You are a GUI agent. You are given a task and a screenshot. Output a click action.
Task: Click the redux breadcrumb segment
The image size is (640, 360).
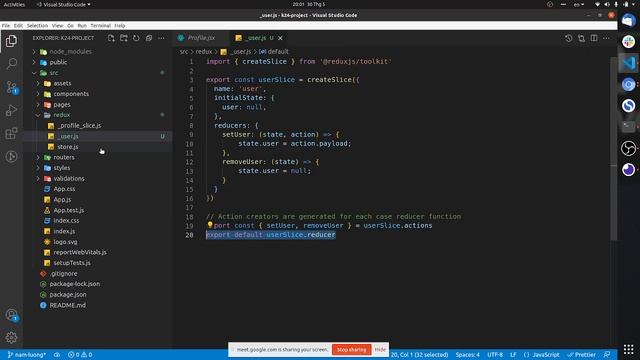pos(204,51)
